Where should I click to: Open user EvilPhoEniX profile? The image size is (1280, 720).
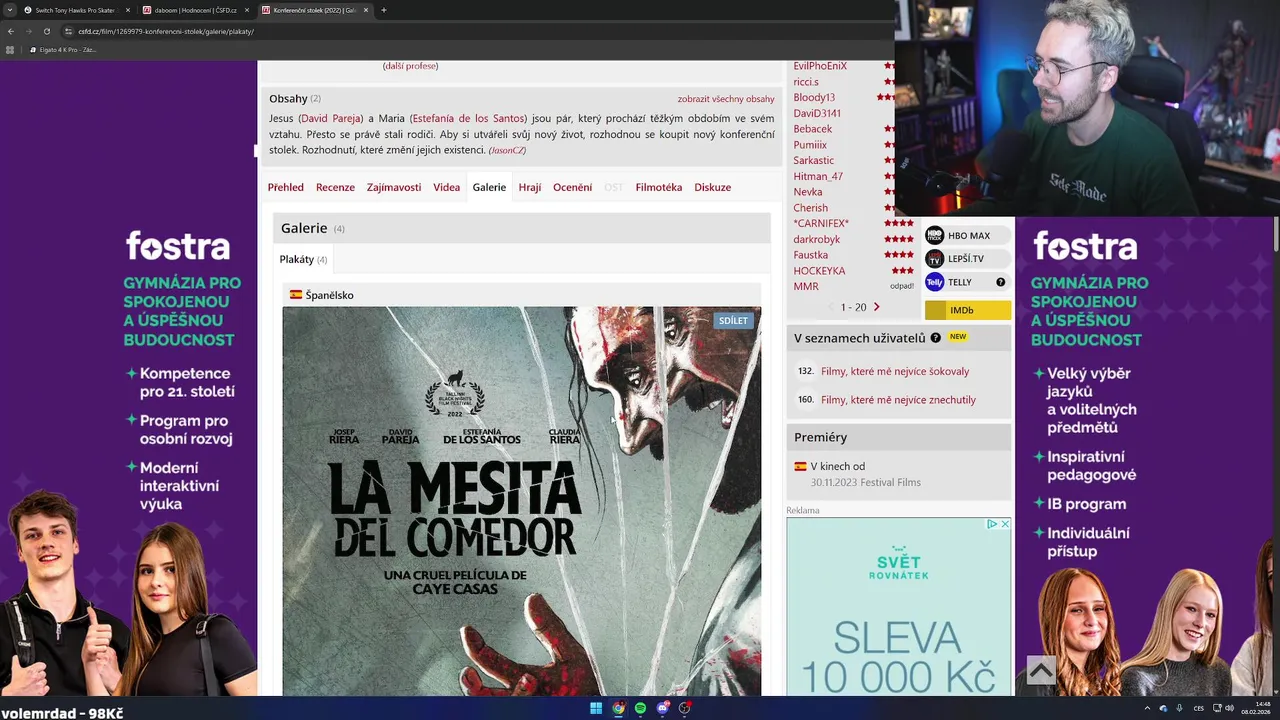[x=820, y=66]
